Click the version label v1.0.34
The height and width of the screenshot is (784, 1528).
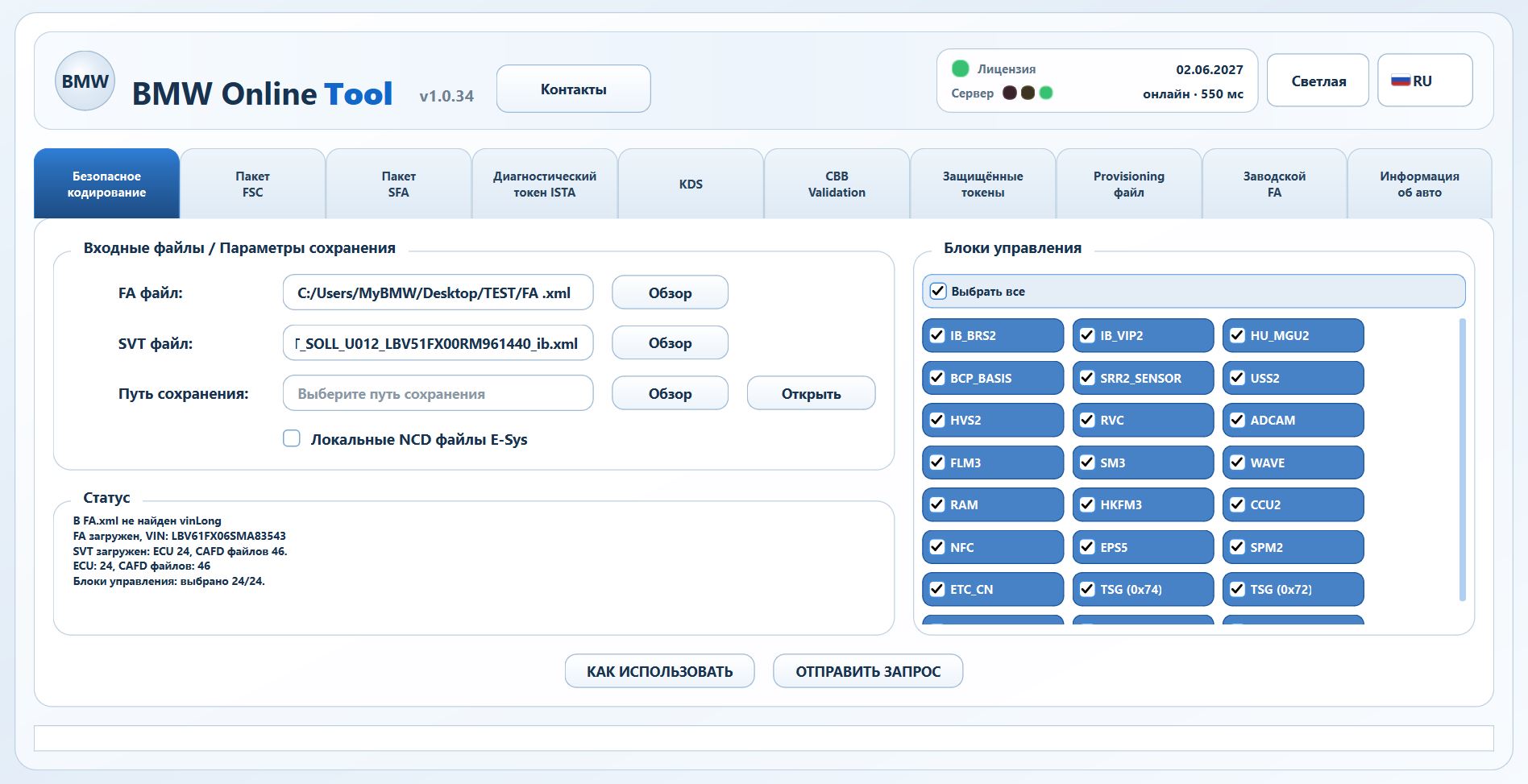pos(446,96)
